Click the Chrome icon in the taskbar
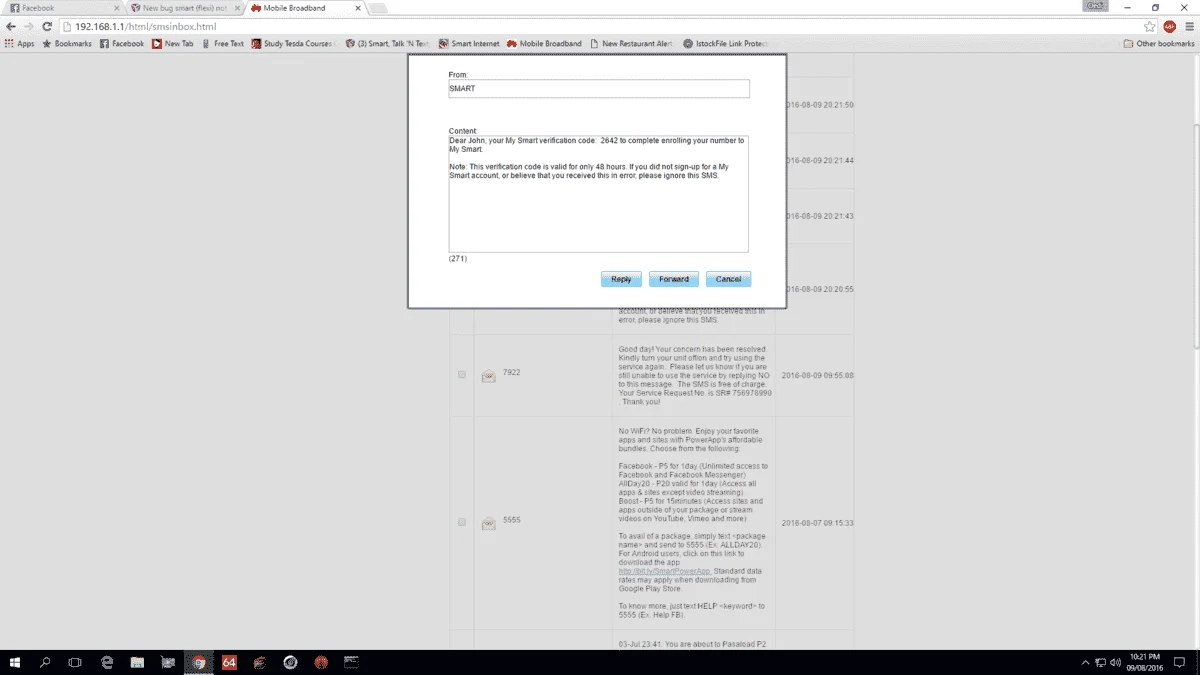 pyautogui.click(x=199, y=662)
